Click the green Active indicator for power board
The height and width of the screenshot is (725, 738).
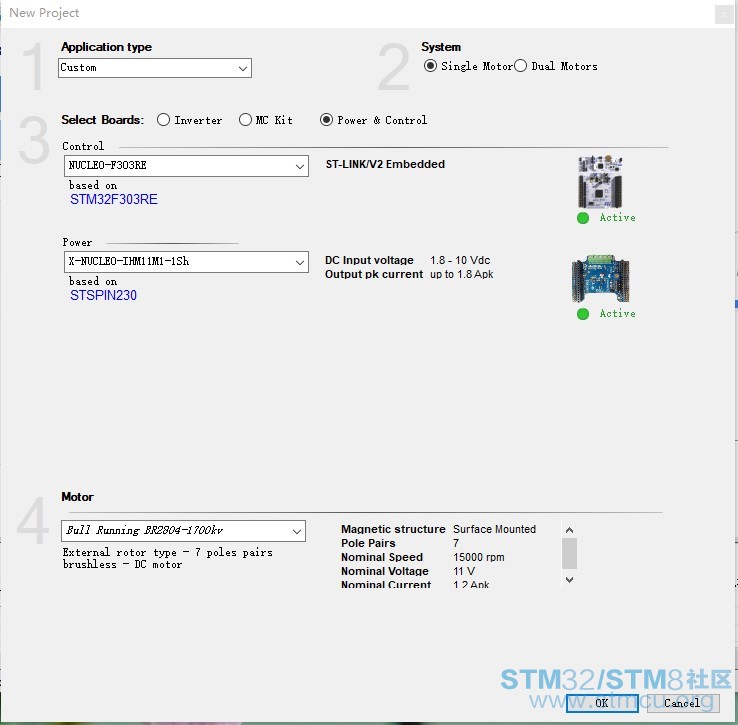click(x=583, y=314)
